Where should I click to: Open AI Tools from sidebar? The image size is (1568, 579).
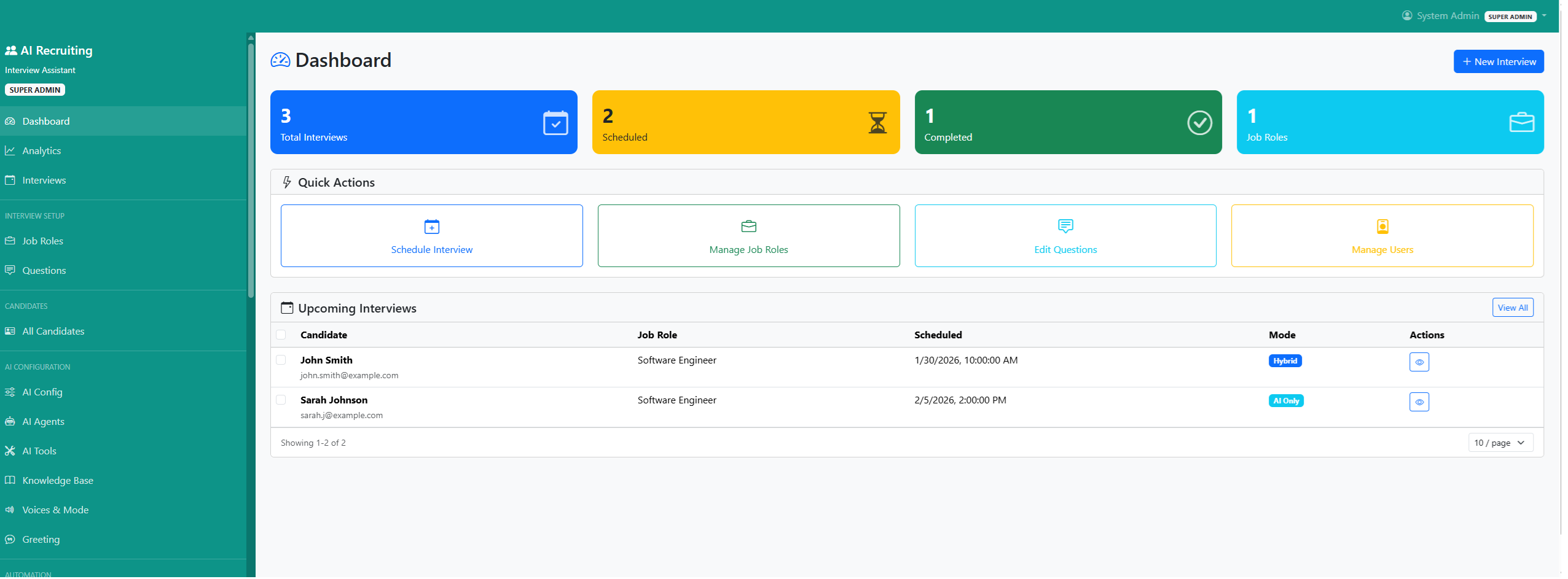pos(39,451)
